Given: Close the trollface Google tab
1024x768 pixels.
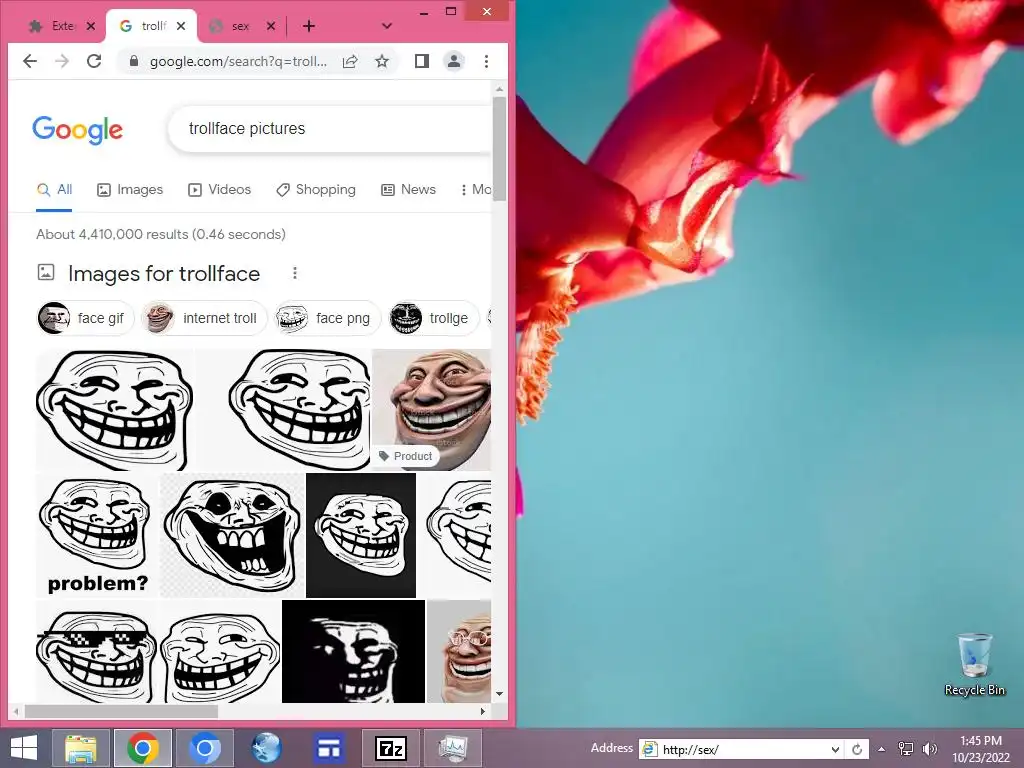Looking at the screenshot, I should [x=181, y=26].
